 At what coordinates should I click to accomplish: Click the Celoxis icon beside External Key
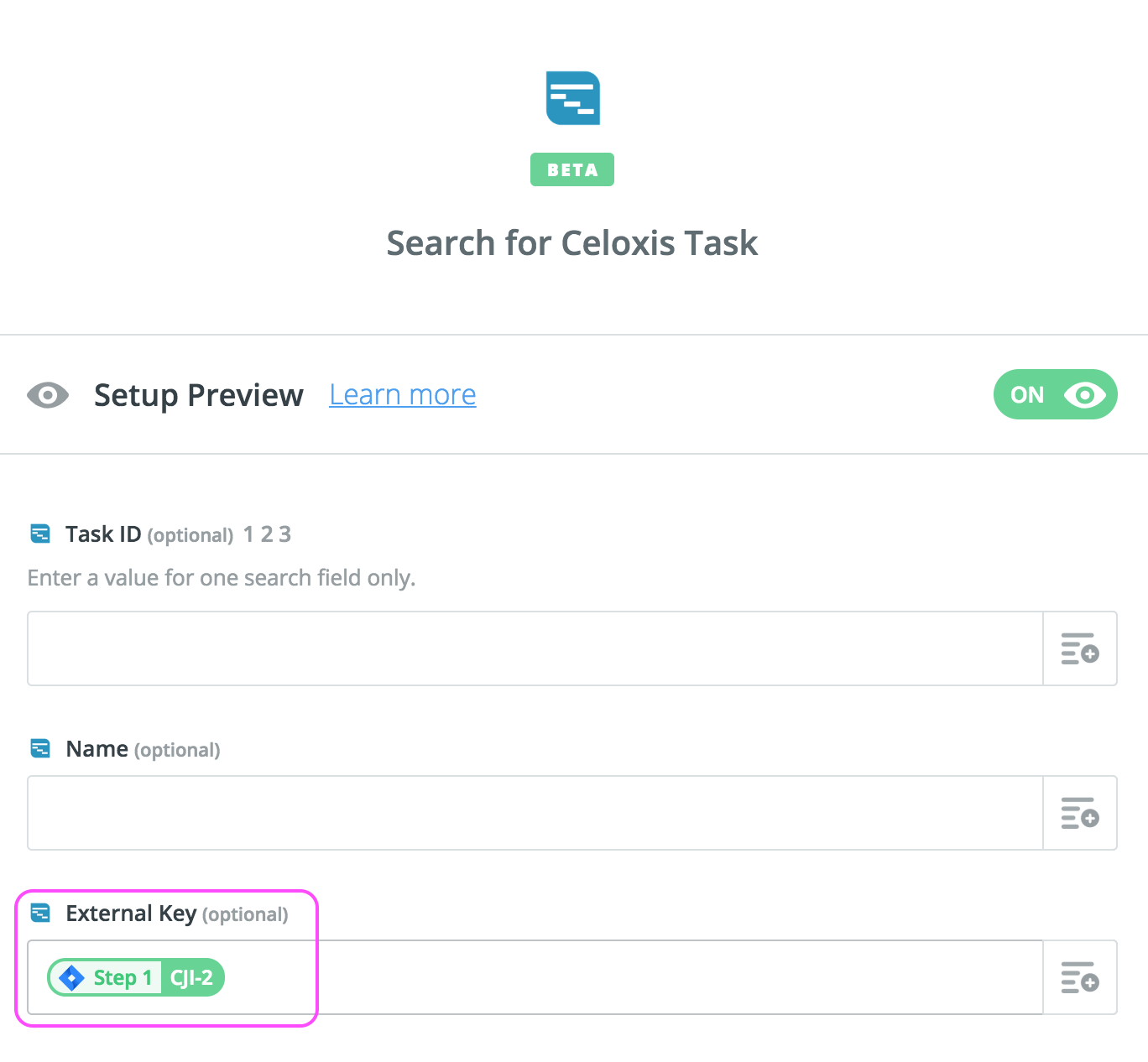(x=40, y=913)
